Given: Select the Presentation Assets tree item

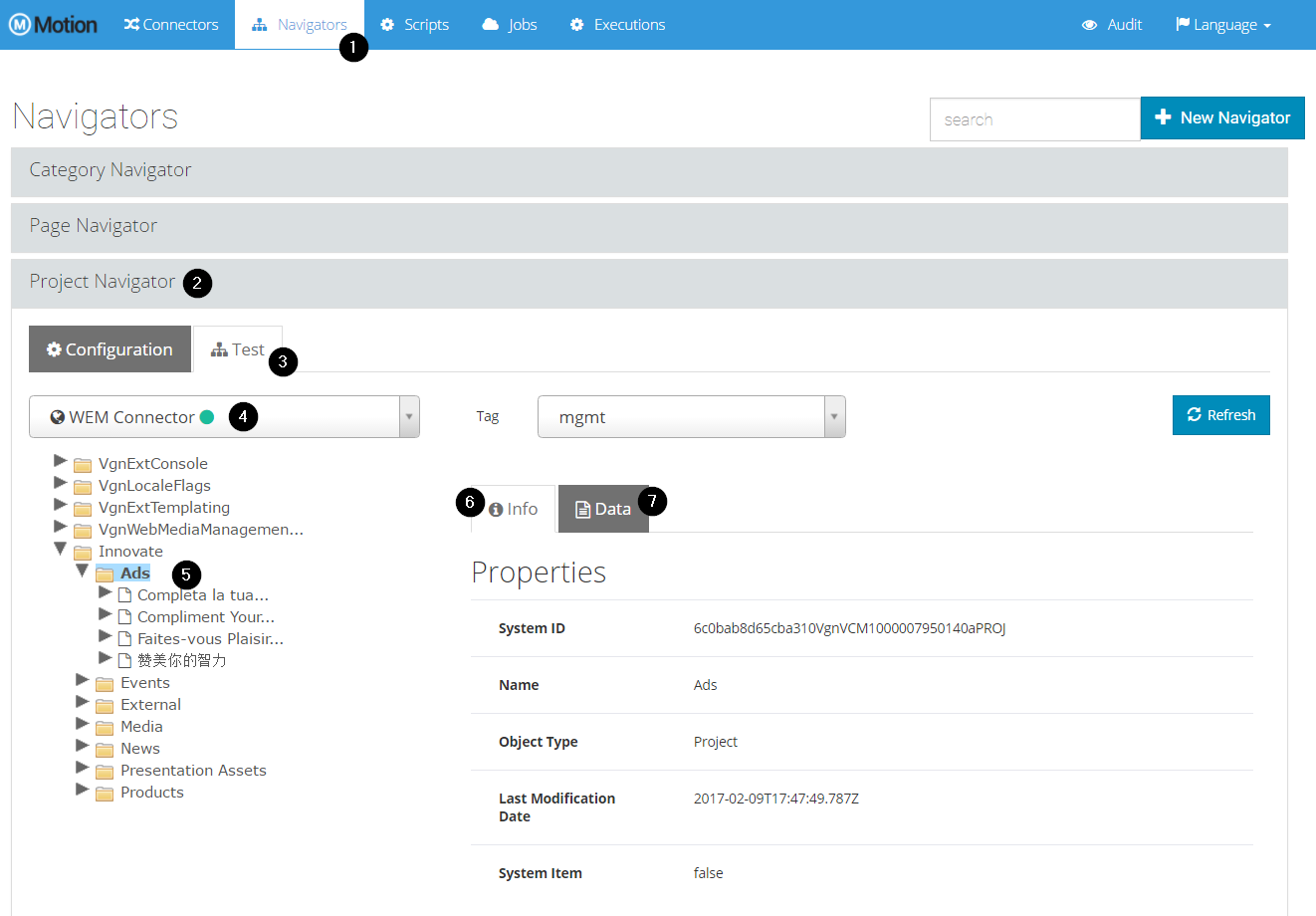Looking at the screenshot, I should coord(193,771).
